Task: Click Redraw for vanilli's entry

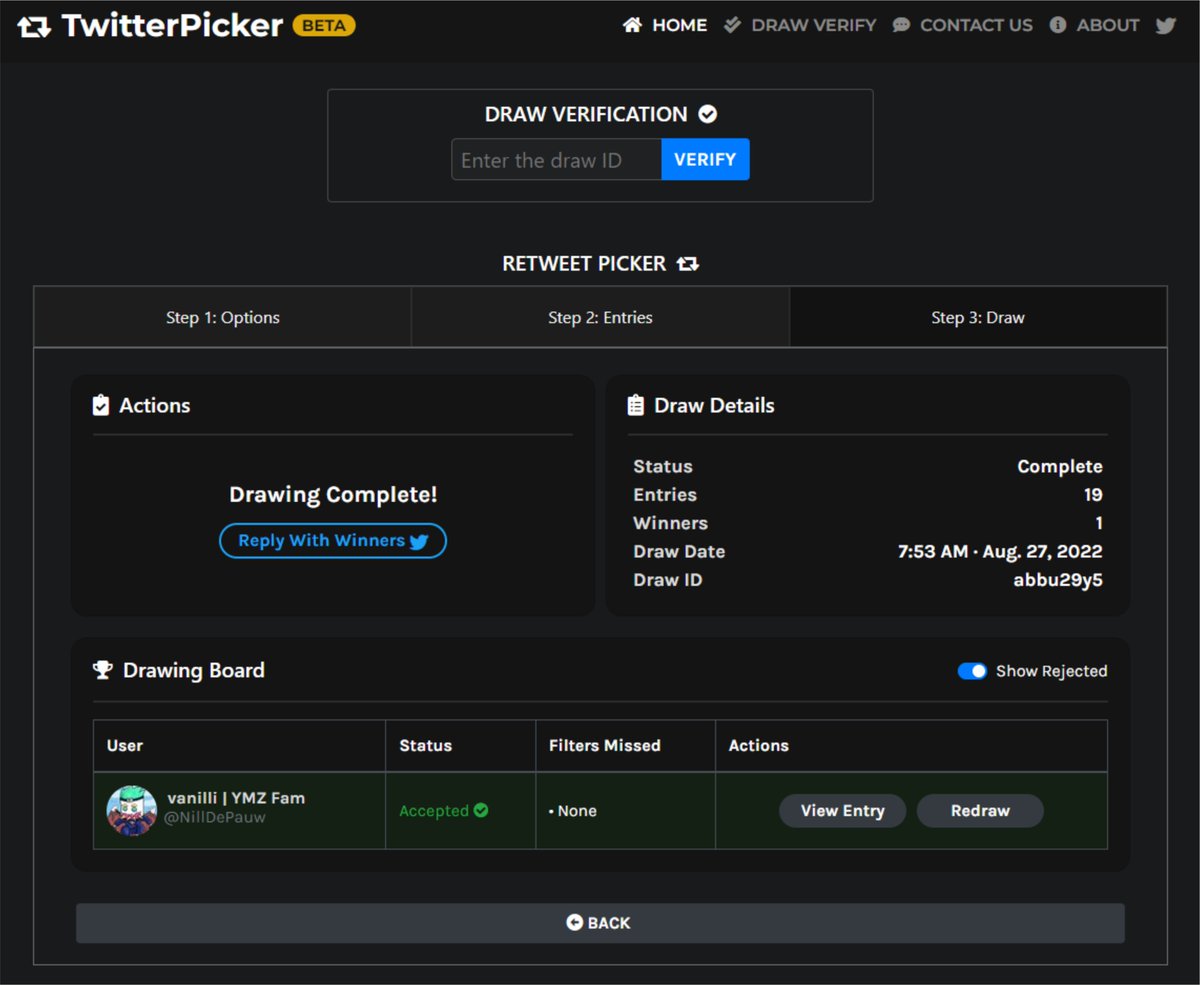Action: pos(980,811)
